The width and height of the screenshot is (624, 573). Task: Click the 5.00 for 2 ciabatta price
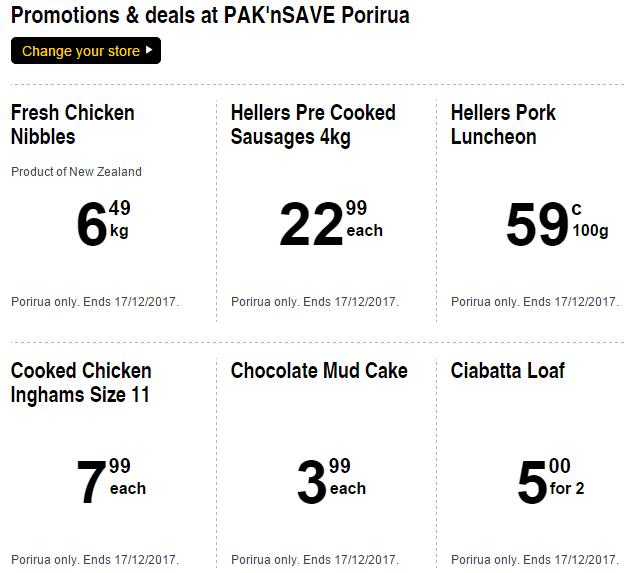[551, 481]
